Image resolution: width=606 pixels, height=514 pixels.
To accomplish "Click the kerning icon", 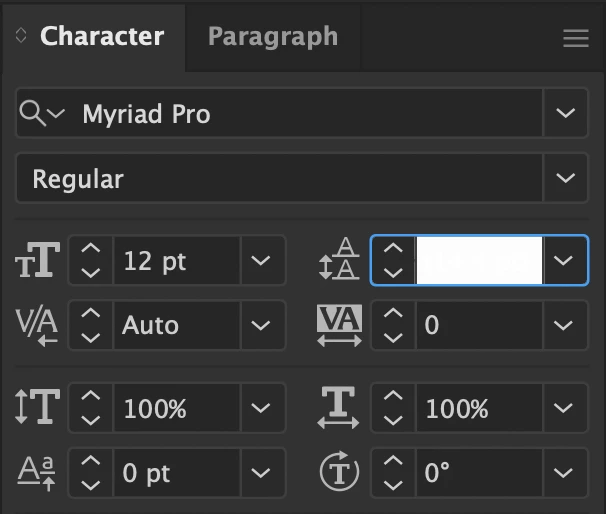I will tap(38, 326).
